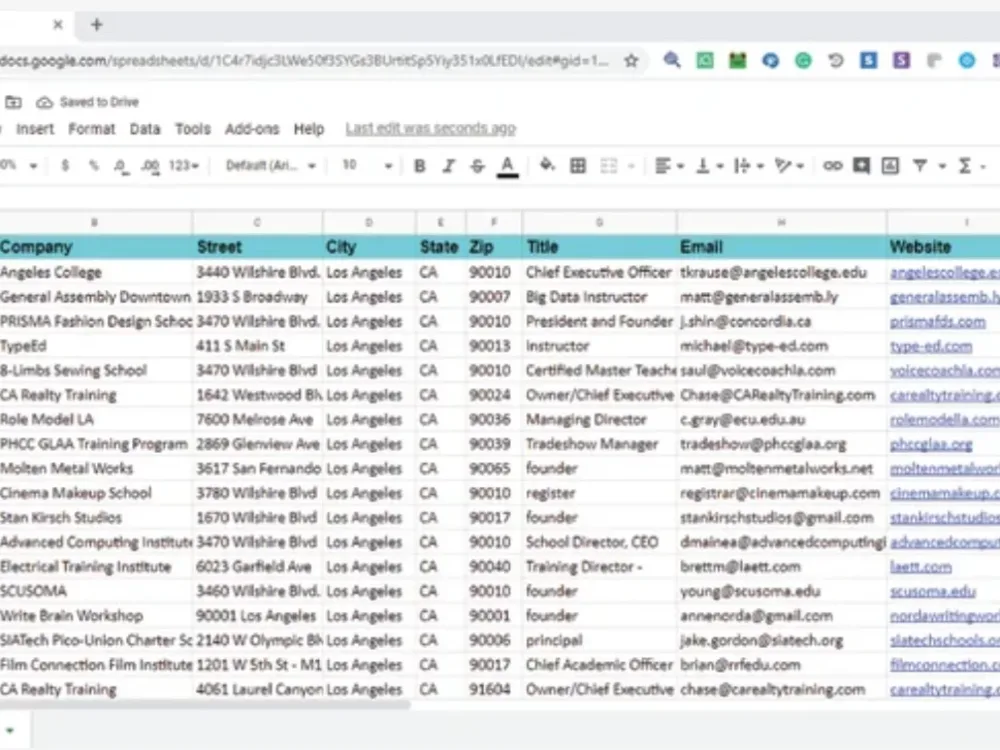Open the text wrapping dropdown
This screenshot has height=750, width=1000.
coord(749,166)
